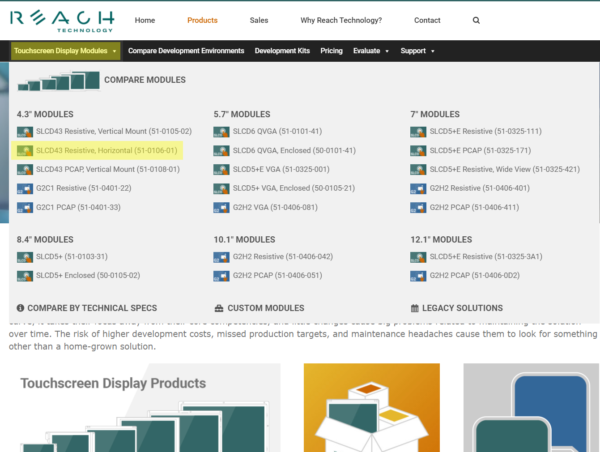Open Development Kits in submenu bar
The image size is (600, 452).
[282, 51]
